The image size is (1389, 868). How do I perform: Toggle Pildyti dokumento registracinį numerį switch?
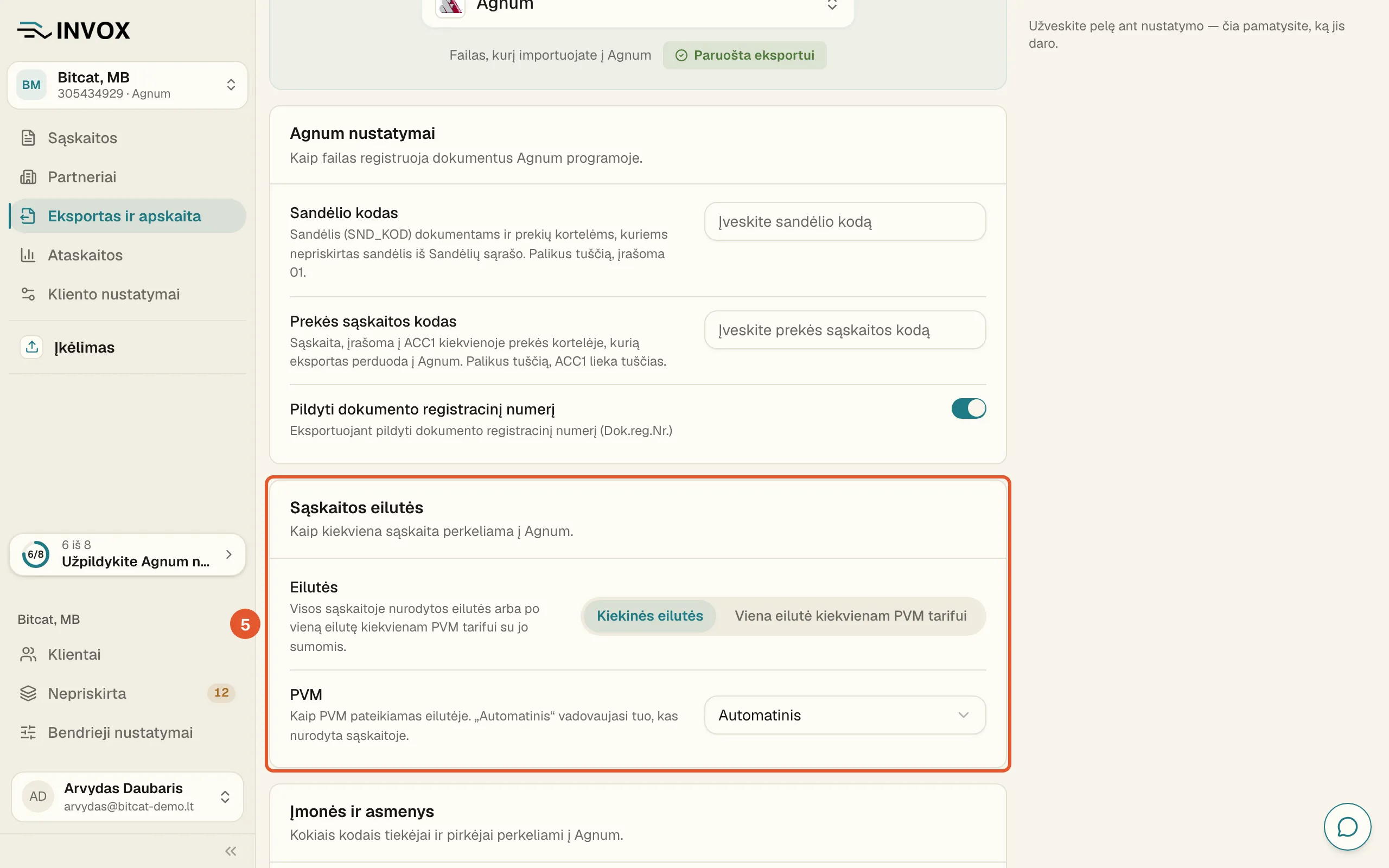pyautogui.click(x=969, y=409)
